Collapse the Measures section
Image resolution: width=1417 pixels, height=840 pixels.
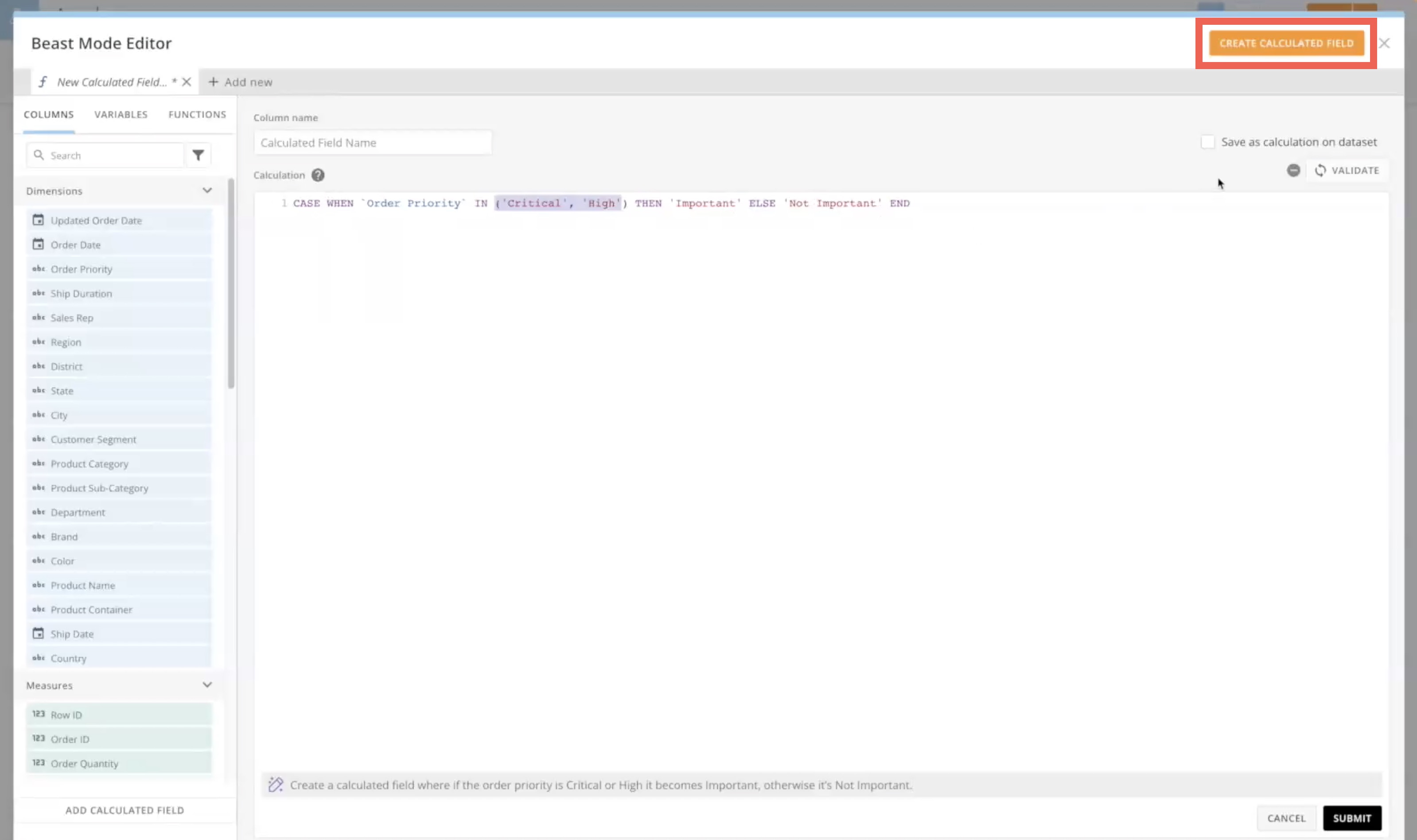click(x=207, y=684)
